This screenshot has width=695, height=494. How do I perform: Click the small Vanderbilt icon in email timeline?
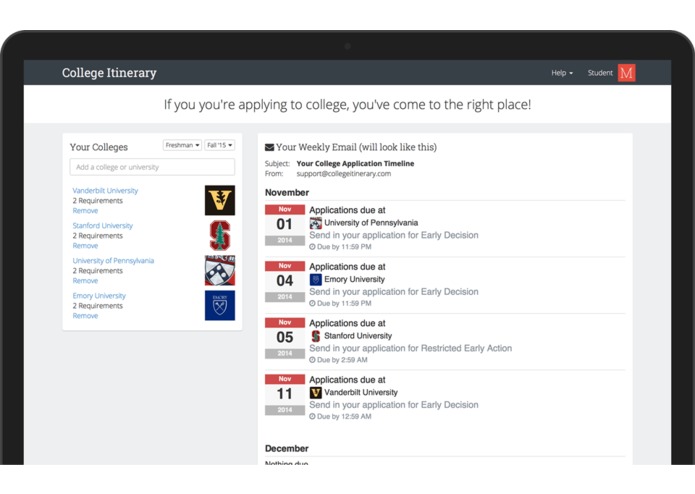[316, 393]
